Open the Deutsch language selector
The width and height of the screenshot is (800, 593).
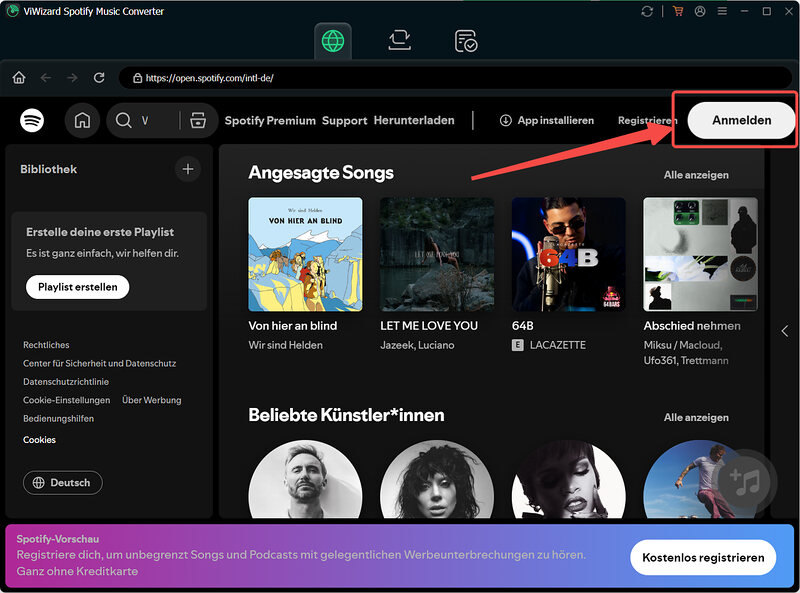(63, 483)
